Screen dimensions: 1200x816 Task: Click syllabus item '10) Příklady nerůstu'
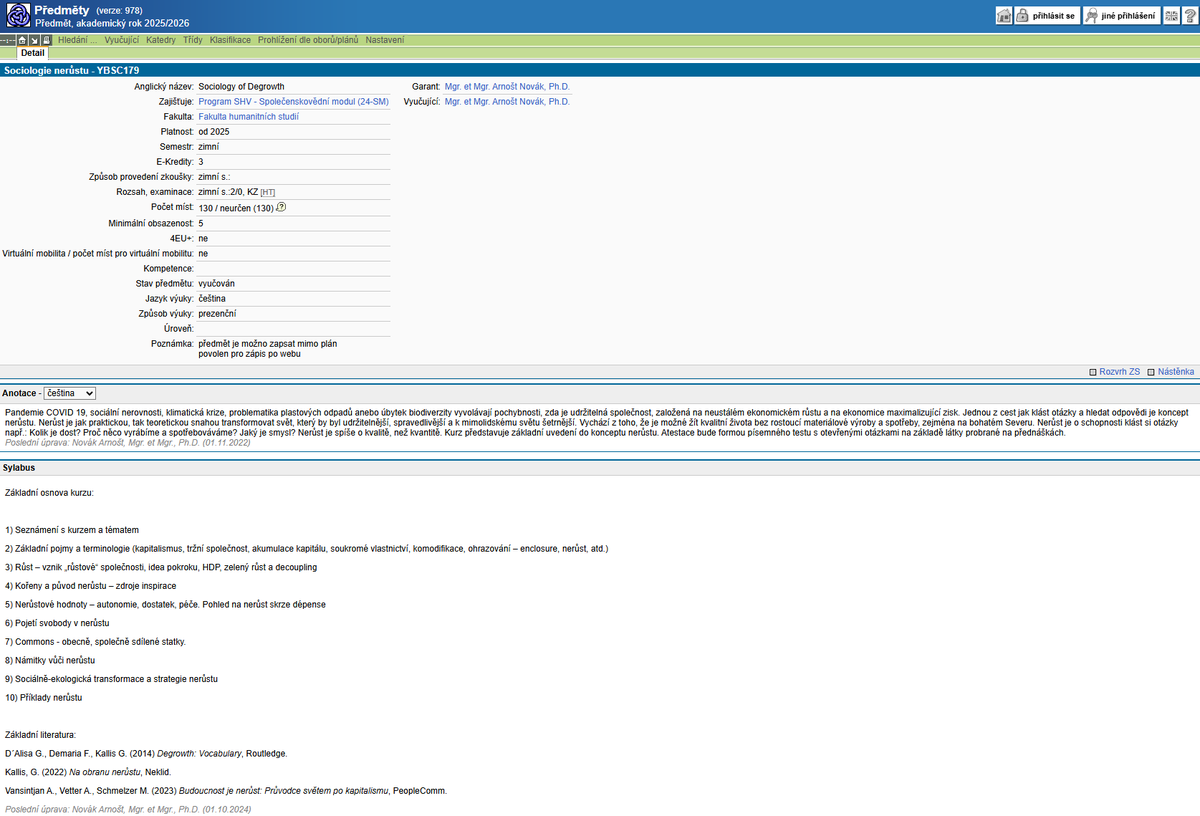click(x=44, y=697)
